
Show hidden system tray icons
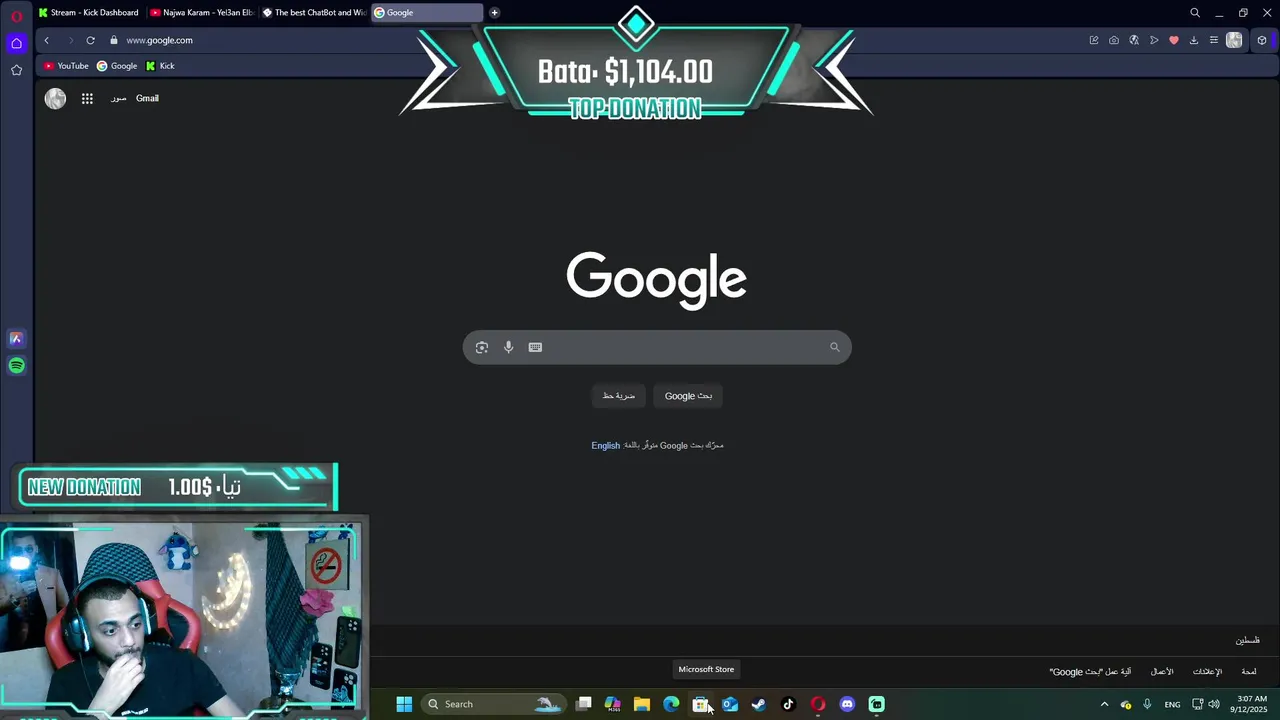[x=1104, y=704]
